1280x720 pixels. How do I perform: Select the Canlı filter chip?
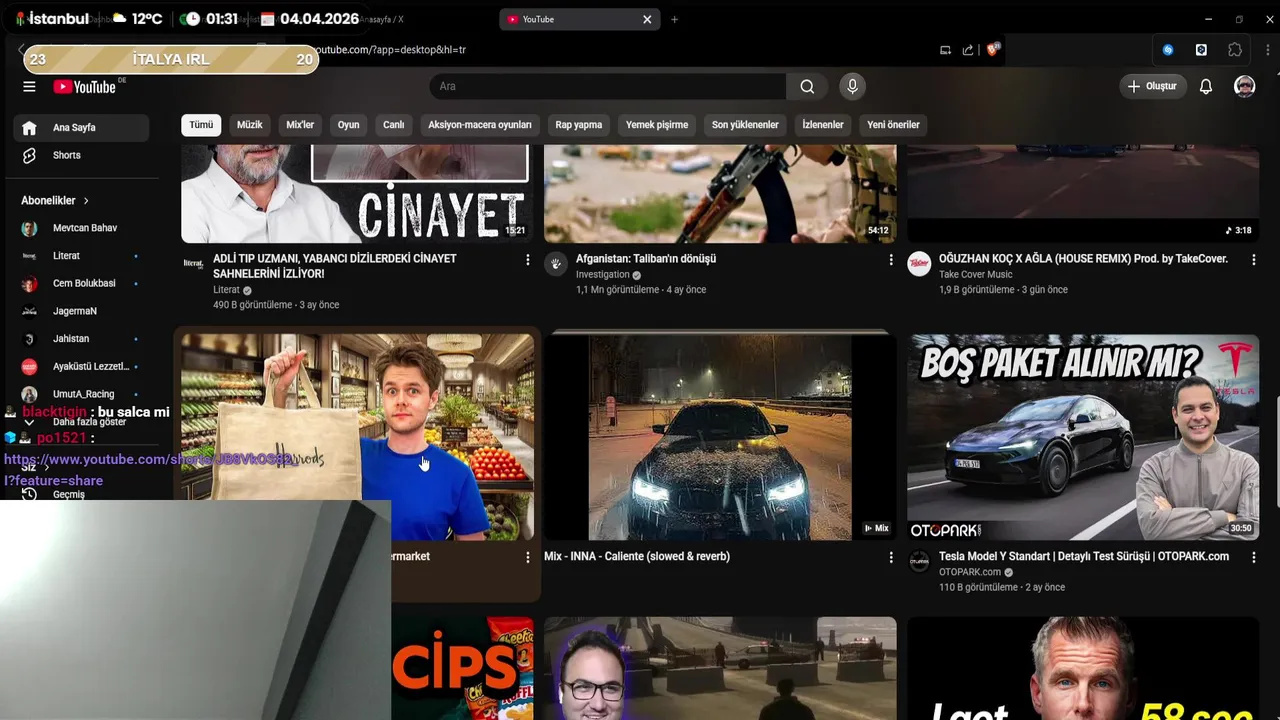pyautogui.click(x=394, y=125)
